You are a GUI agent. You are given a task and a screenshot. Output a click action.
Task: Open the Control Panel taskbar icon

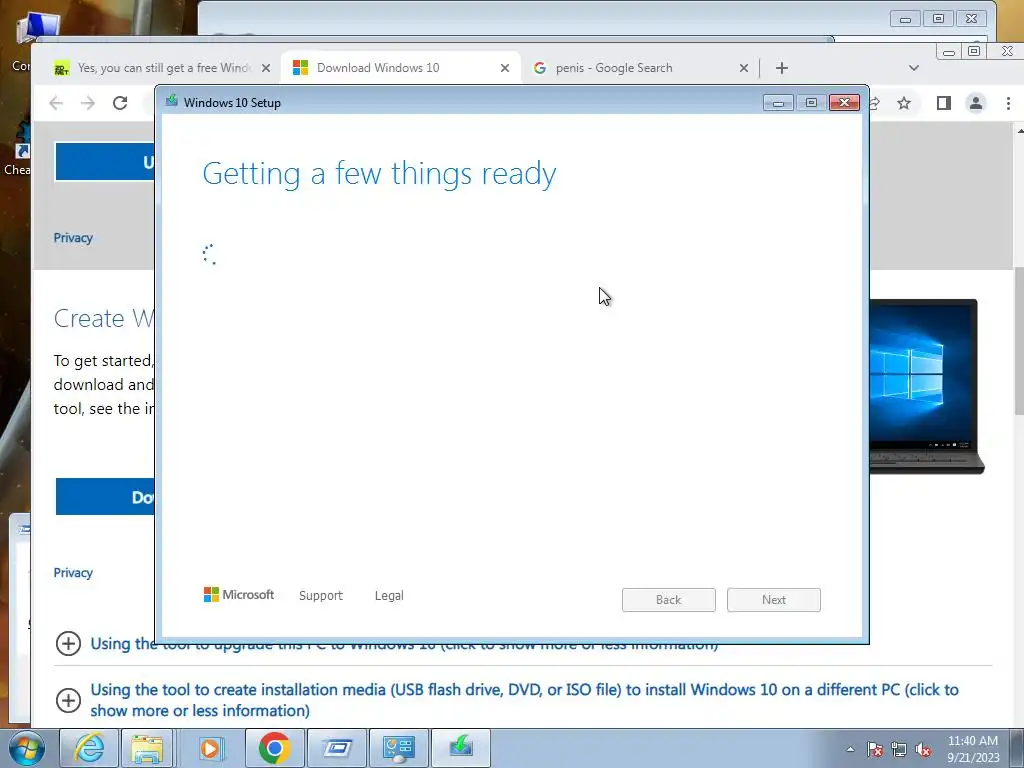pos(399,748)
